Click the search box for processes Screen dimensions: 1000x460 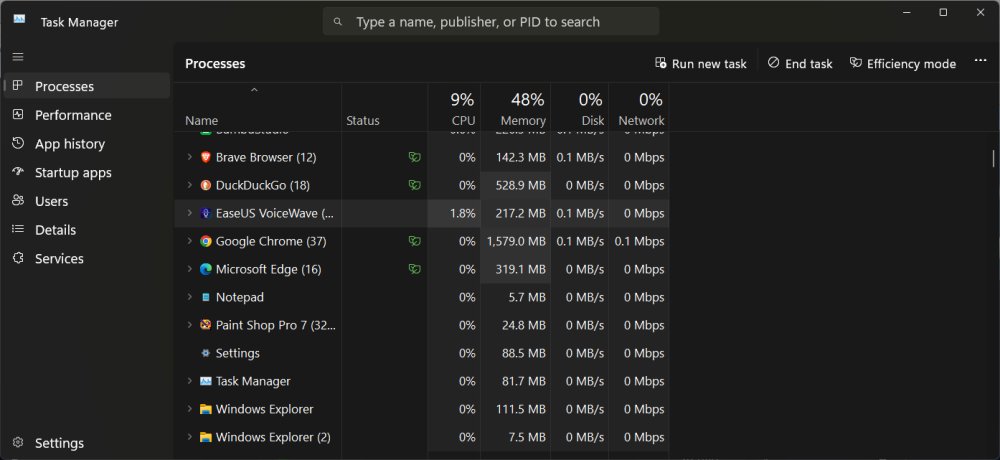pos(490,21)
